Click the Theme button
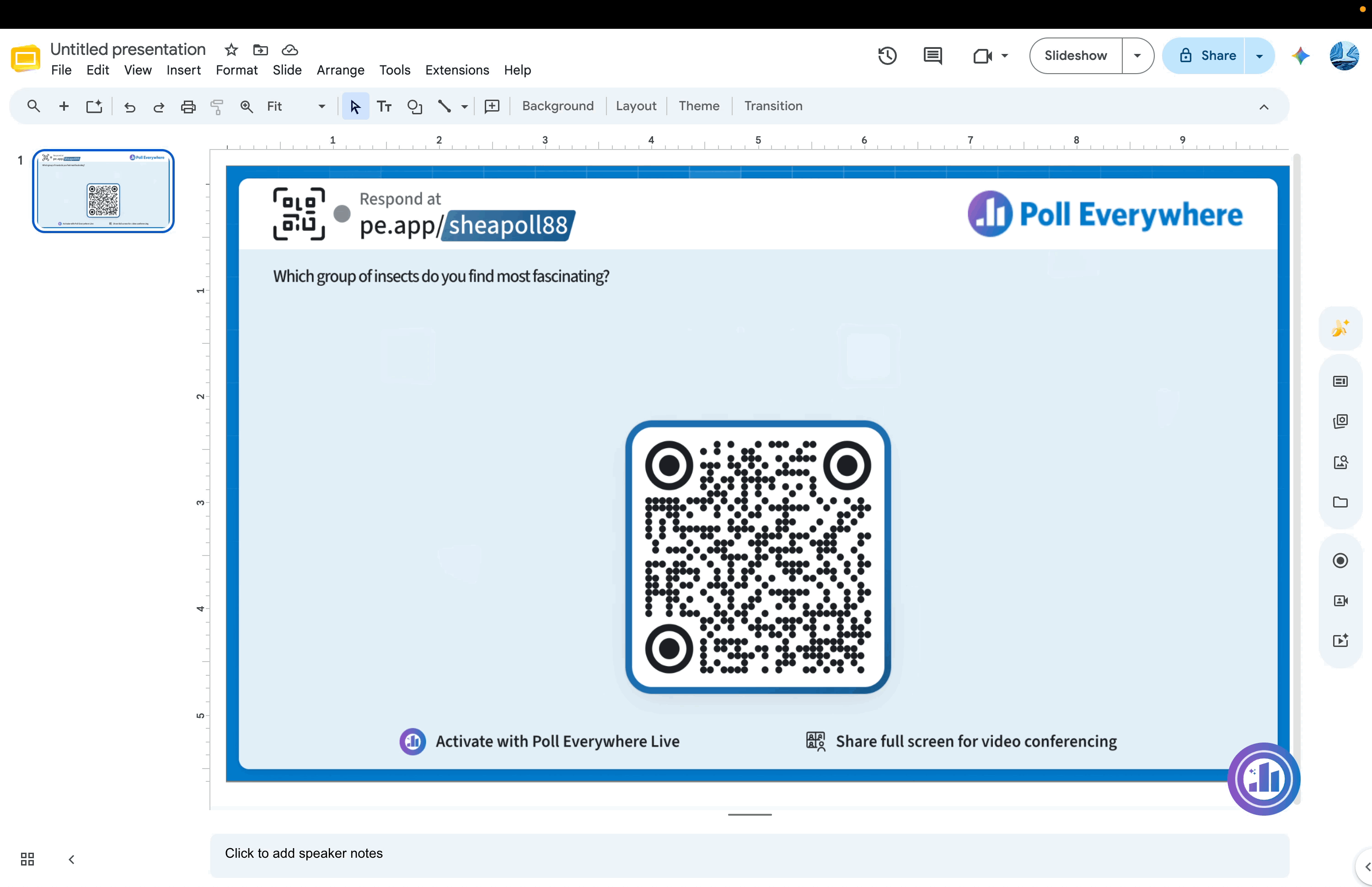This screenshot has width=1372, height=887. point(699,106)
